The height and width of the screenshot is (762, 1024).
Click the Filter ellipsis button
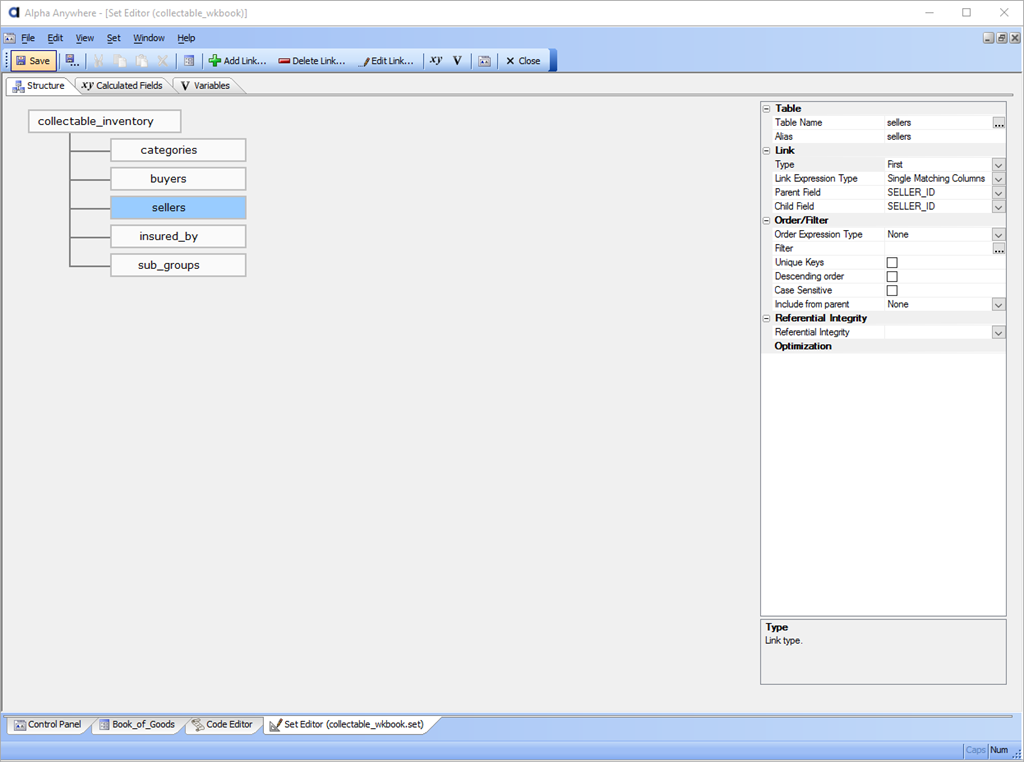pyautogui.click(x=998, y=249)
